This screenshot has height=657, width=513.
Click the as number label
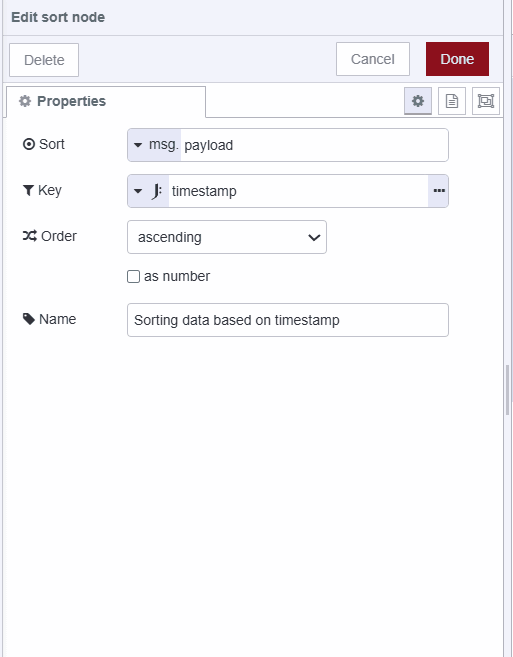pyautogui.click(x=177, y=277)
